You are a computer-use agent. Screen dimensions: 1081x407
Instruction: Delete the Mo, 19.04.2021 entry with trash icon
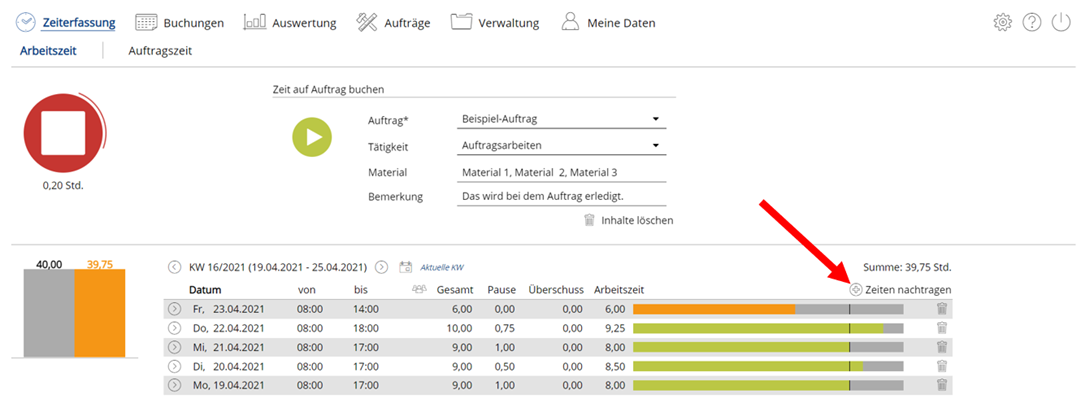[942, 385]
